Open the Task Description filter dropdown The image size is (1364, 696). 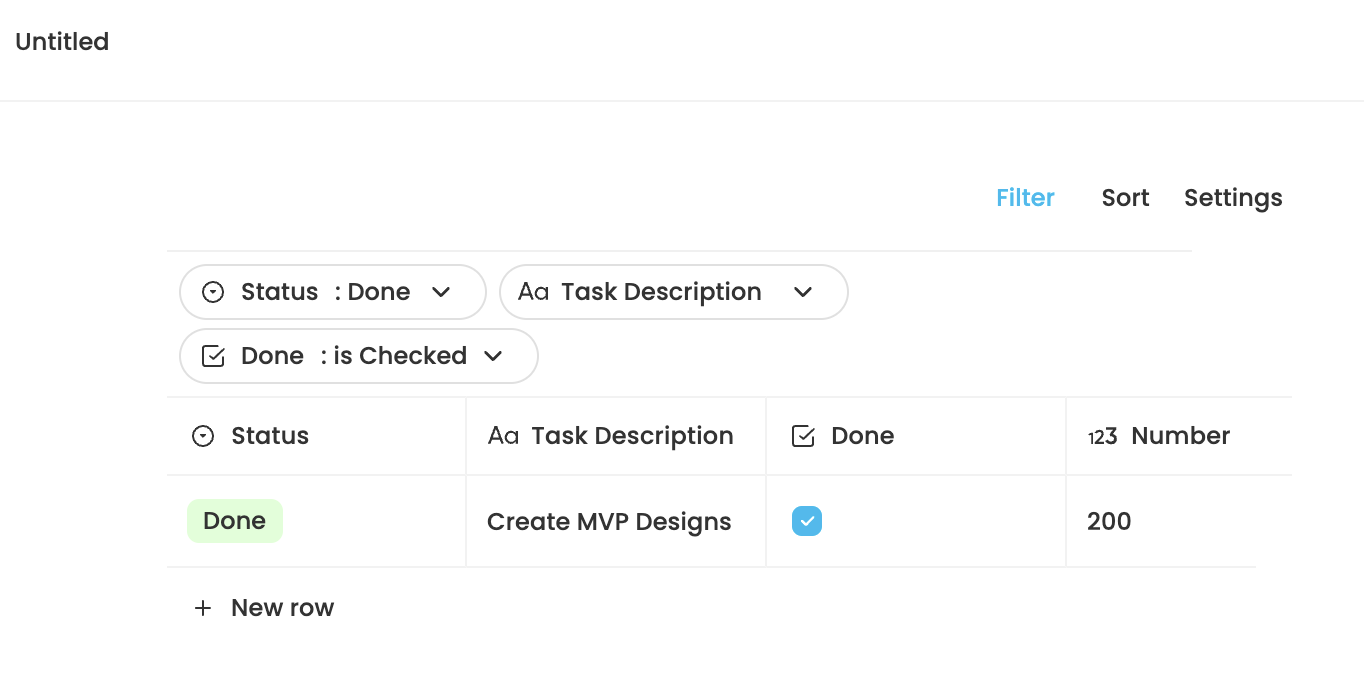[x=802, y=291]
